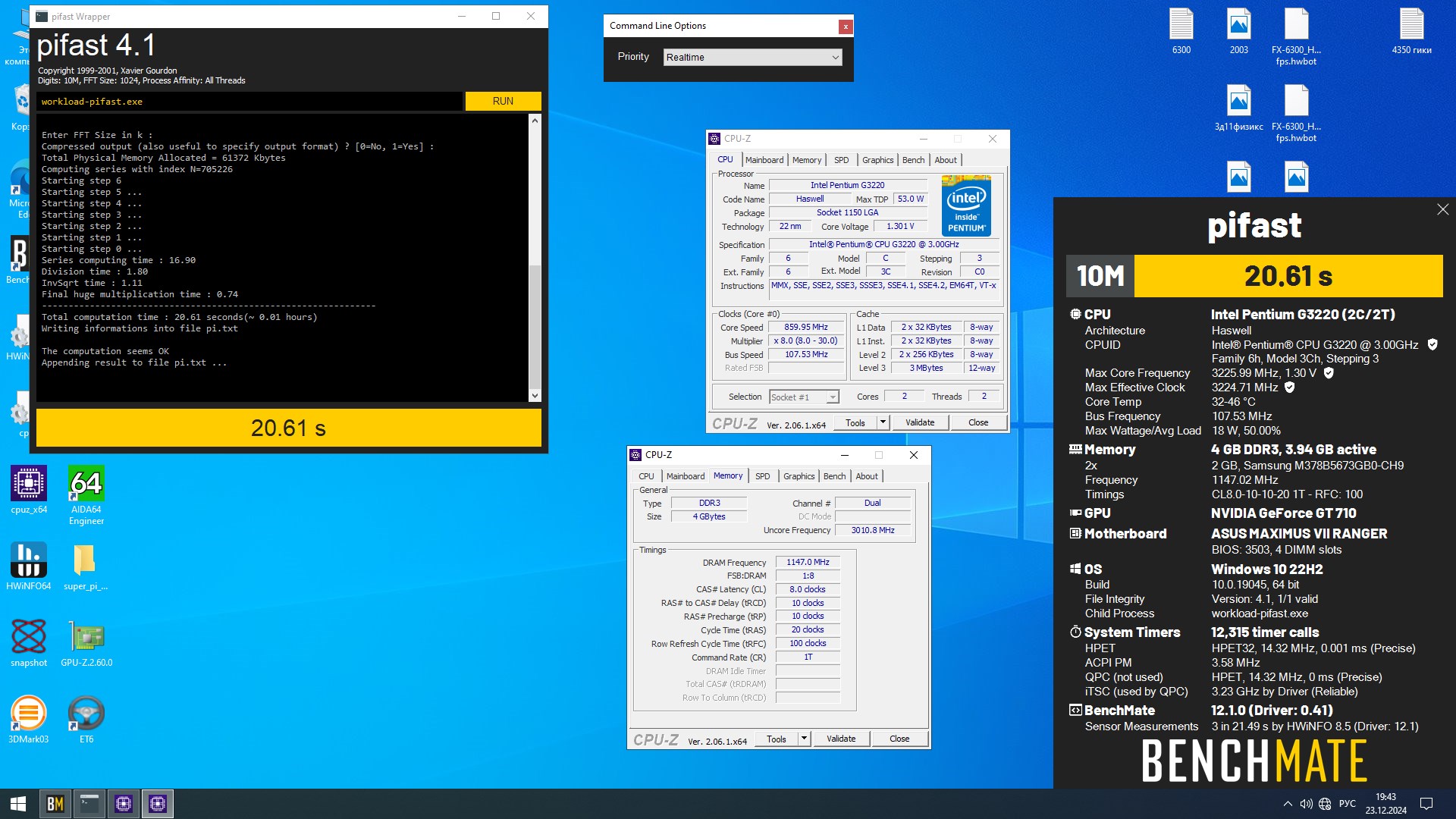Open Graphics tab in CPU-Z CPU window

(x=878, y=160)
